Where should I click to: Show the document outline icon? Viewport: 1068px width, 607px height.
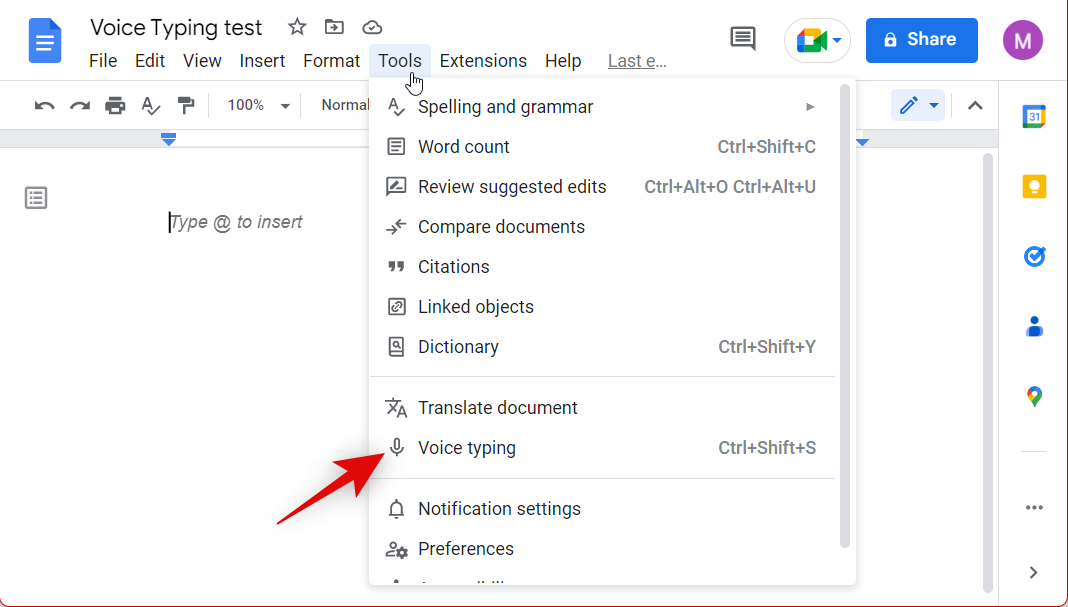click(x=36, y=198)
